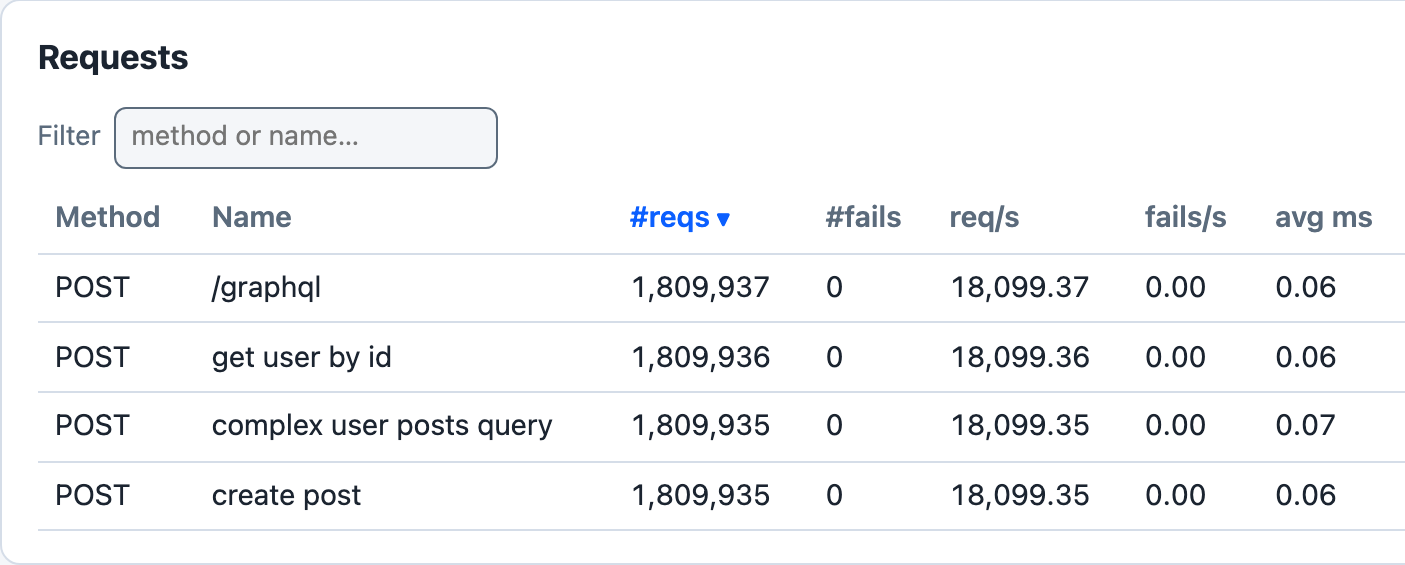Image resolution: width=1405 pixels, height=565 pixels.
Task: Sort by the avg ms column header
Action: click(1324, 218)
